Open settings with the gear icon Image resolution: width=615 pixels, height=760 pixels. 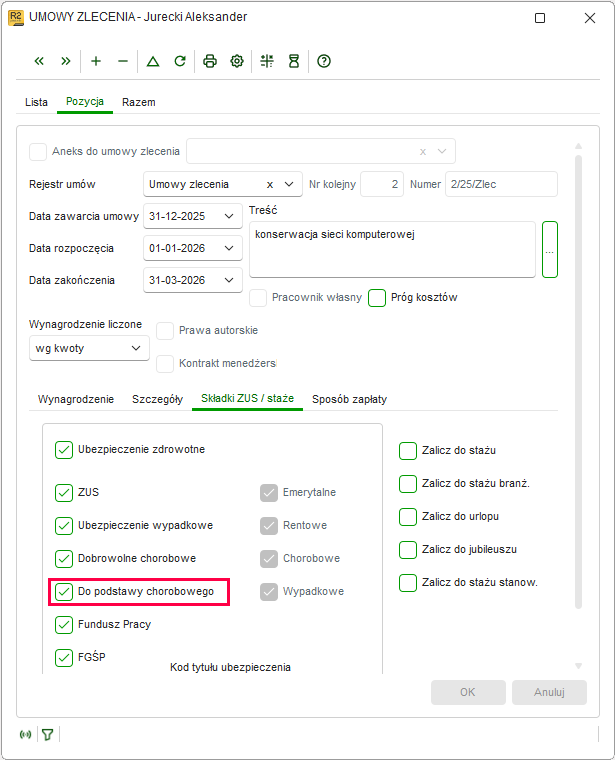tap(237, 61)
